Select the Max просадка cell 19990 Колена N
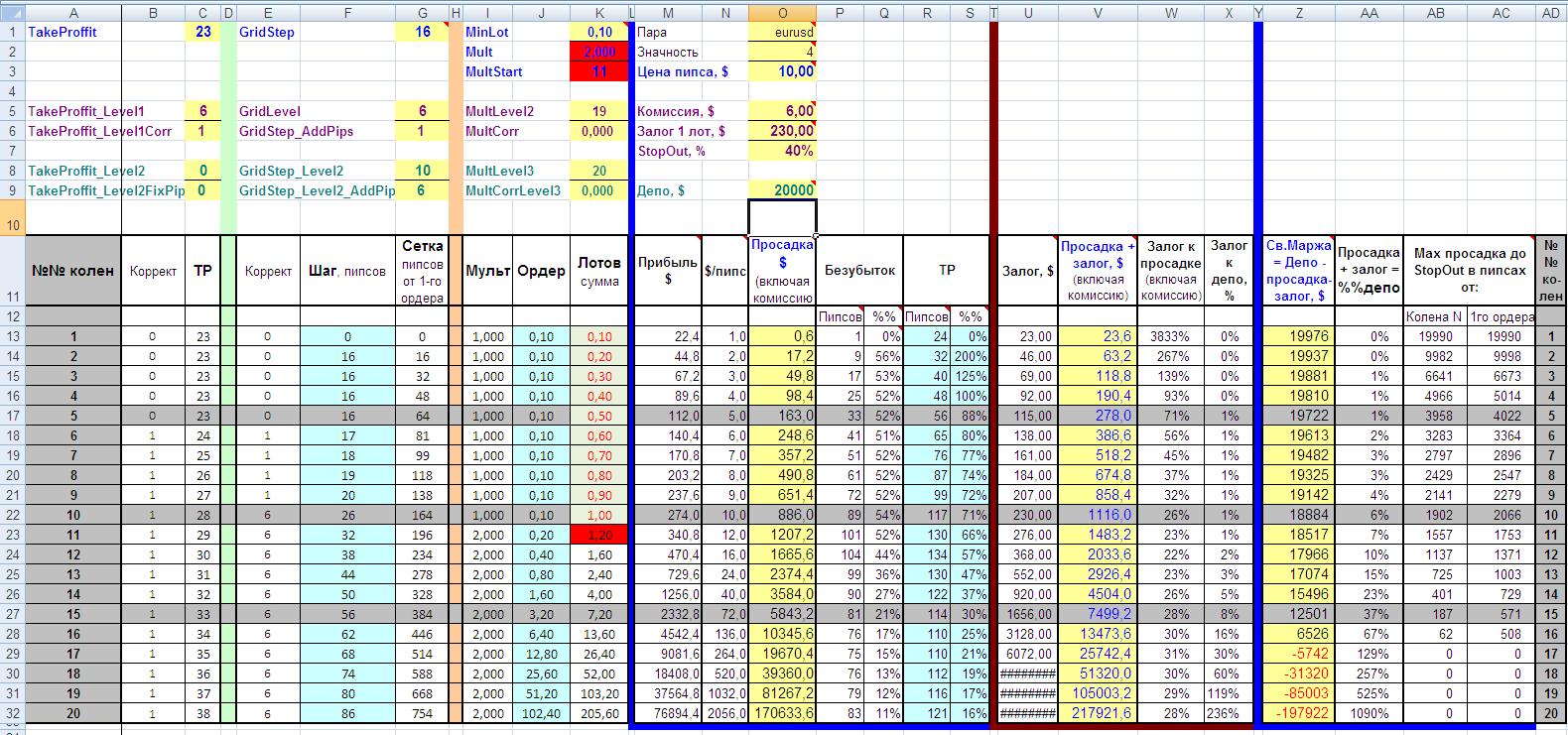 point(1435,336)
